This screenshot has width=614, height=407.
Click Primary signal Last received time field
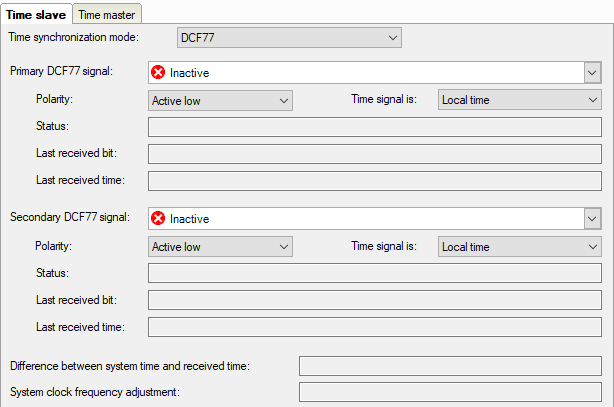click(x=374, y=181)
